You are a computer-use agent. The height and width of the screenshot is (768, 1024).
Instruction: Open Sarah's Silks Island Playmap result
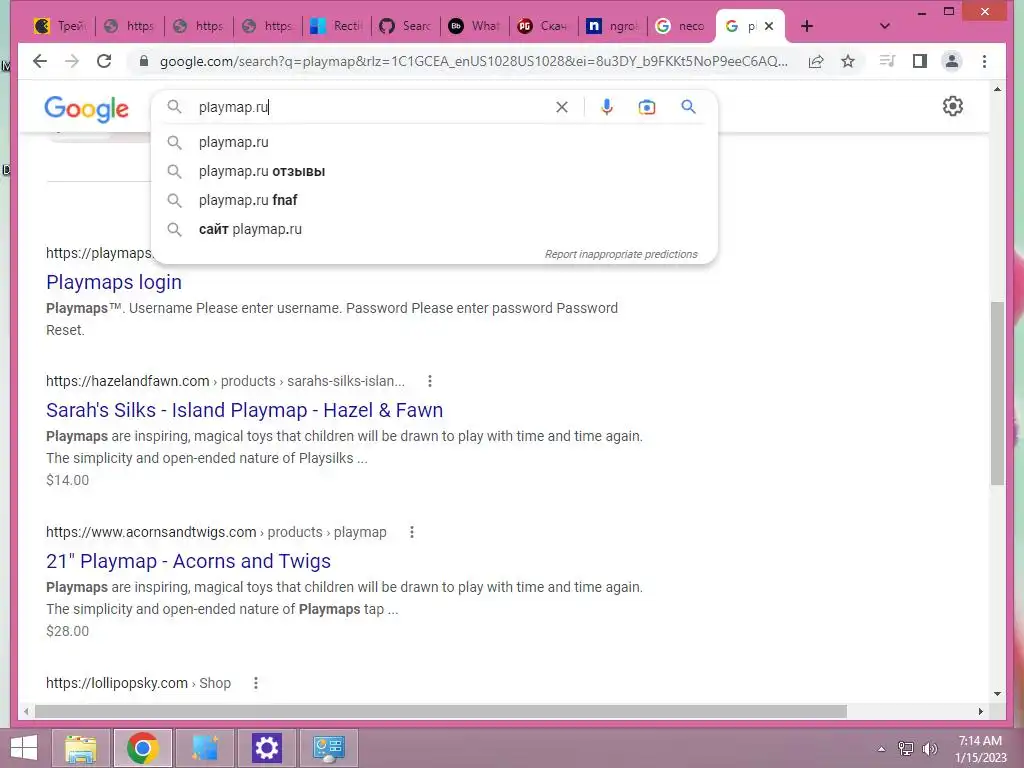[244, 410]
